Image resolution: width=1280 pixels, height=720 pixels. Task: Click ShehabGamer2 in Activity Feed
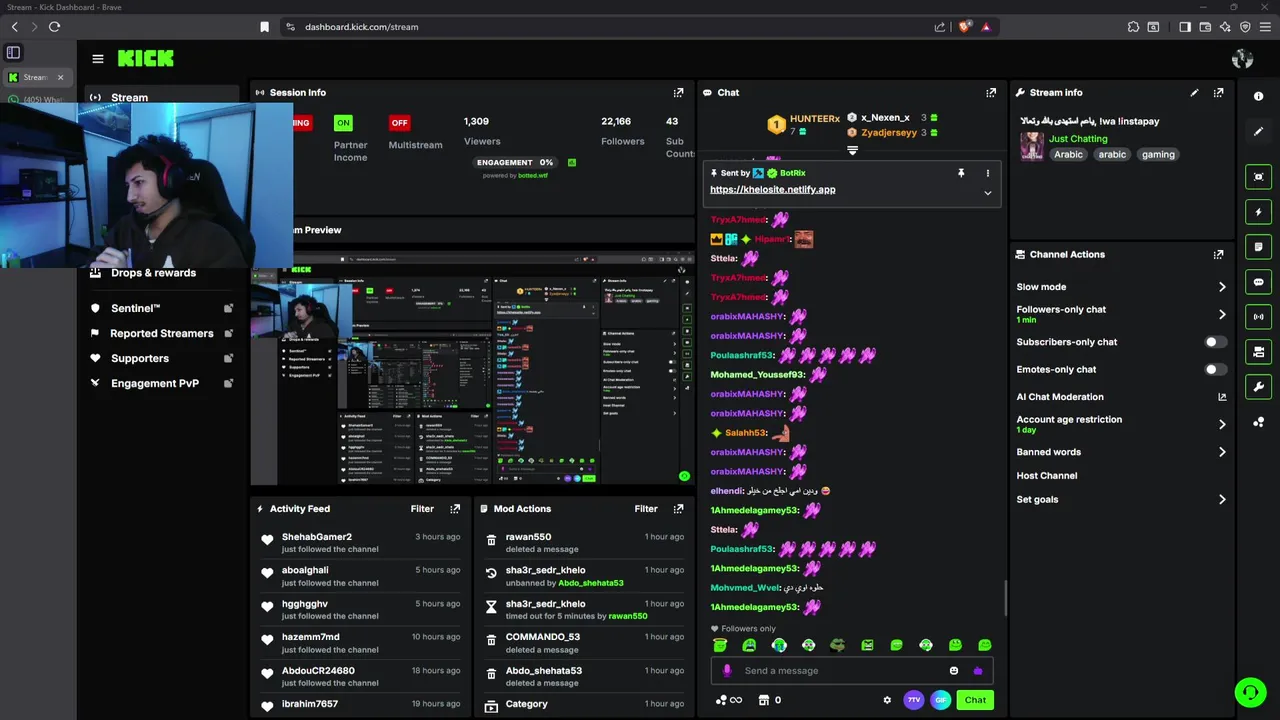(x=317, y=537)
